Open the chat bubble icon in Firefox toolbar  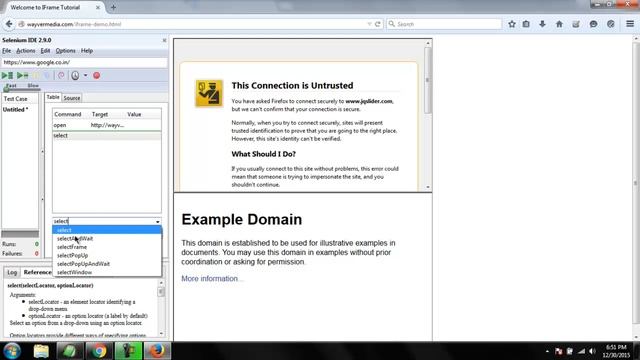coord(593,24)
